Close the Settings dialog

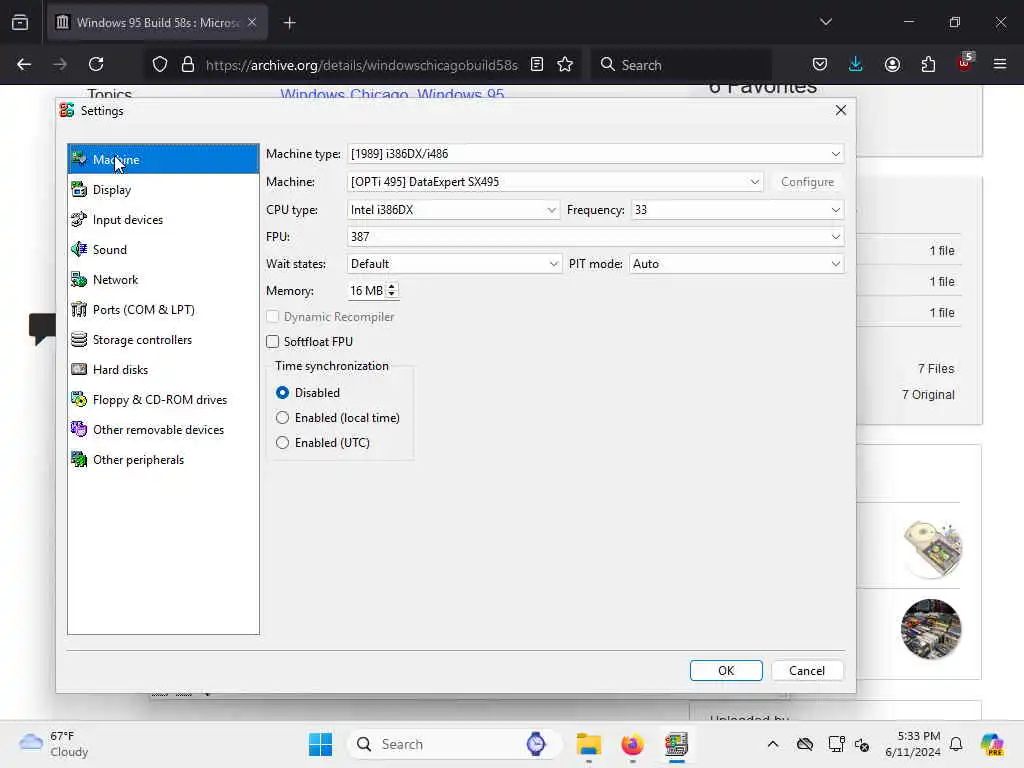(x=840, y=110)
